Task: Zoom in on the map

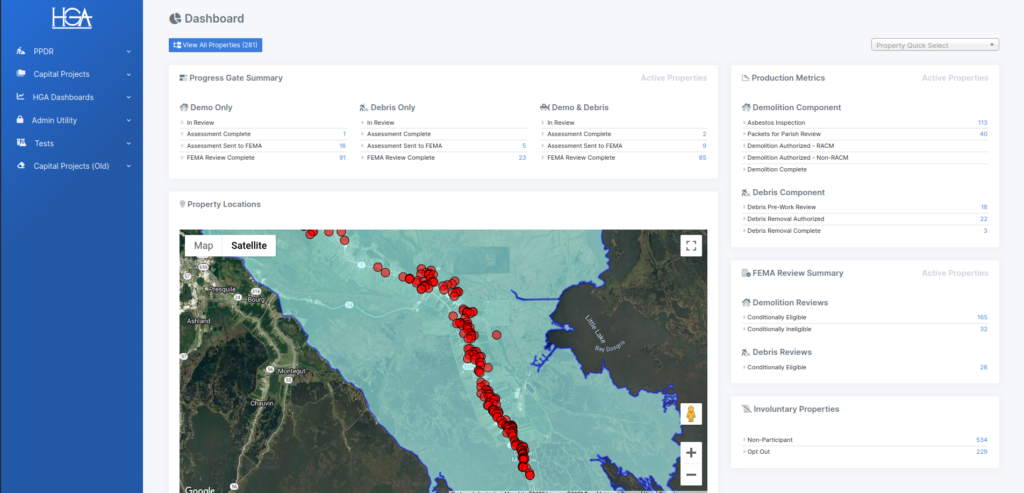Action: (x=691, y=453)
